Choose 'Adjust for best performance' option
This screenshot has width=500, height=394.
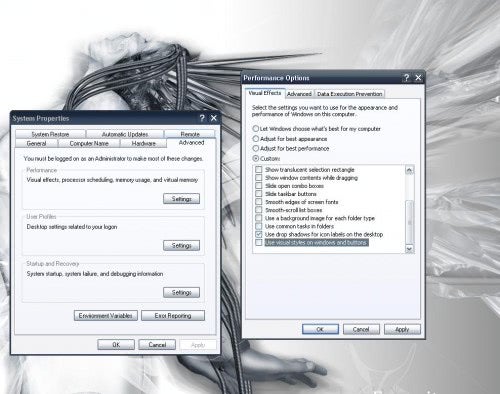[x=256, y=148]
